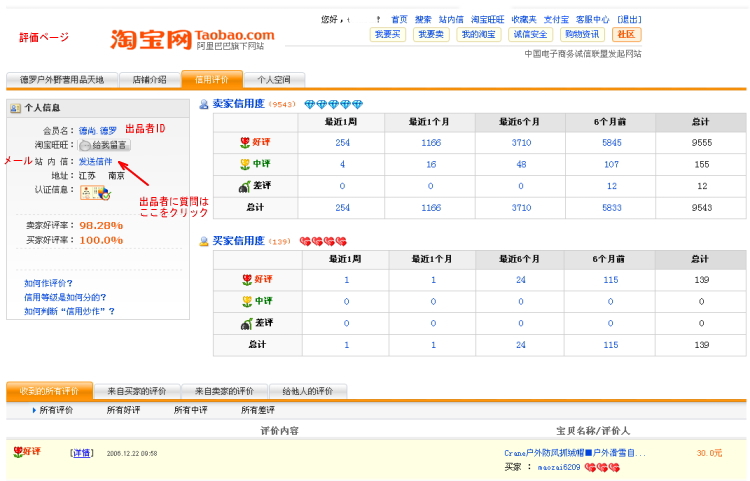750x481 pixels.
Task: Click the 给我留言 Wangwang message icon
Action: coord(104,146)
